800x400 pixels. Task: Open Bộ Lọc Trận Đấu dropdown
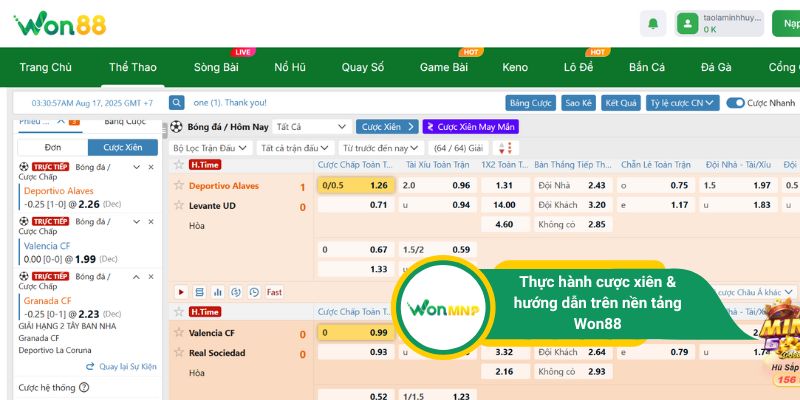(210, 148)
